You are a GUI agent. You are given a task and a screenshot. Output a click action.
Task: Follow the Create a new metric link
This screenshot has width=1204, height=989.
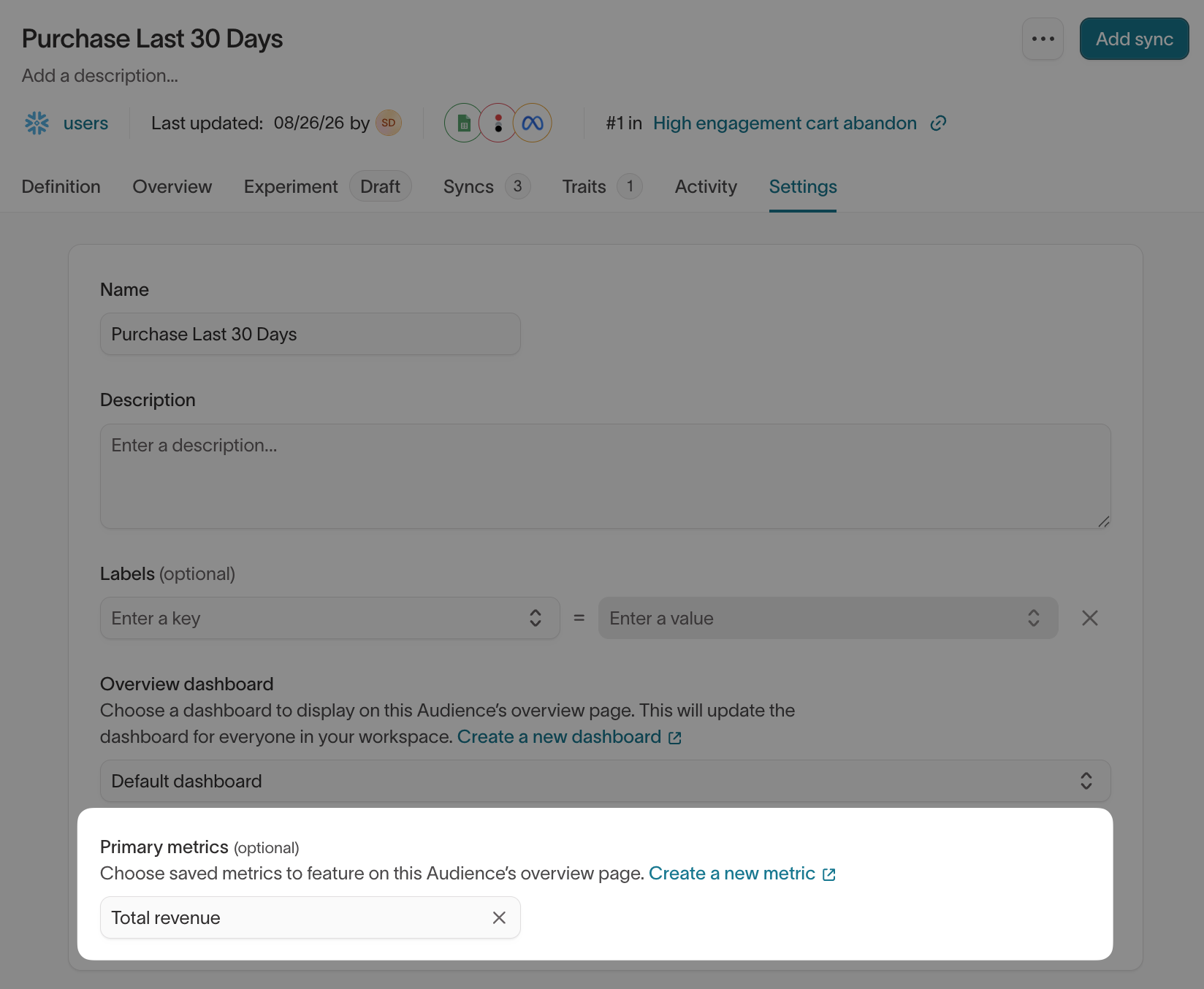coord(732,874)
